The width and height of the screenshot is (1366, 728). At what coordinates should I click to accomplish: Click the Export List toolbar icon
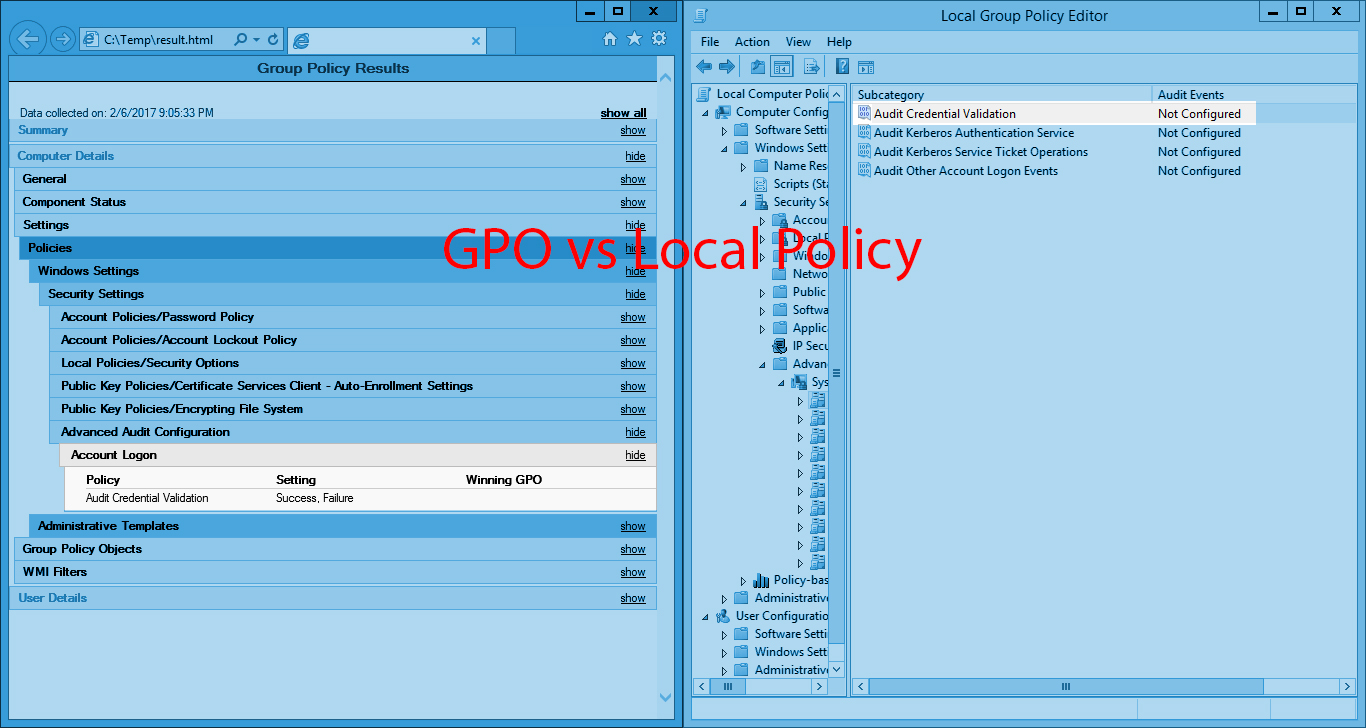pyautogui.click(x=809, y=66)
